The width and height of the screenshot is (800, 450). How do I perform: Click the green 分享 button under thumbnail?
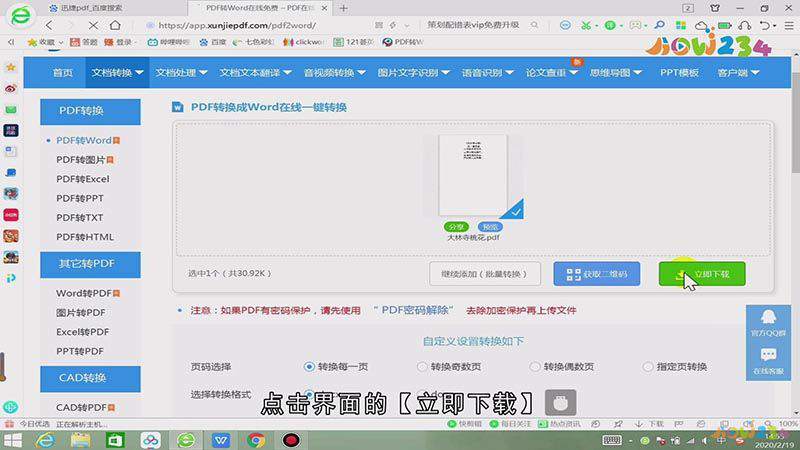pyautogui.click(x=456, y=227)
